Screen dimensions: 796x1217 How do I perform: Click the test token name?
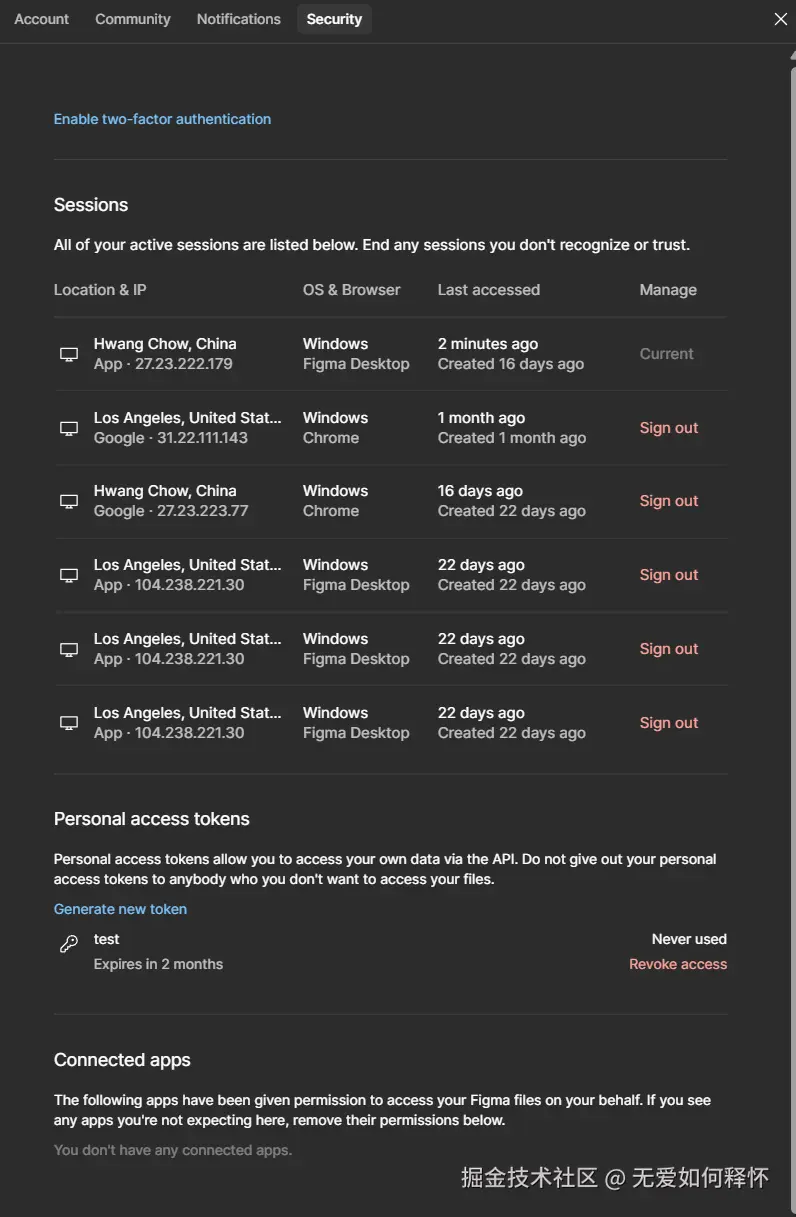click(x=107, y=939)
